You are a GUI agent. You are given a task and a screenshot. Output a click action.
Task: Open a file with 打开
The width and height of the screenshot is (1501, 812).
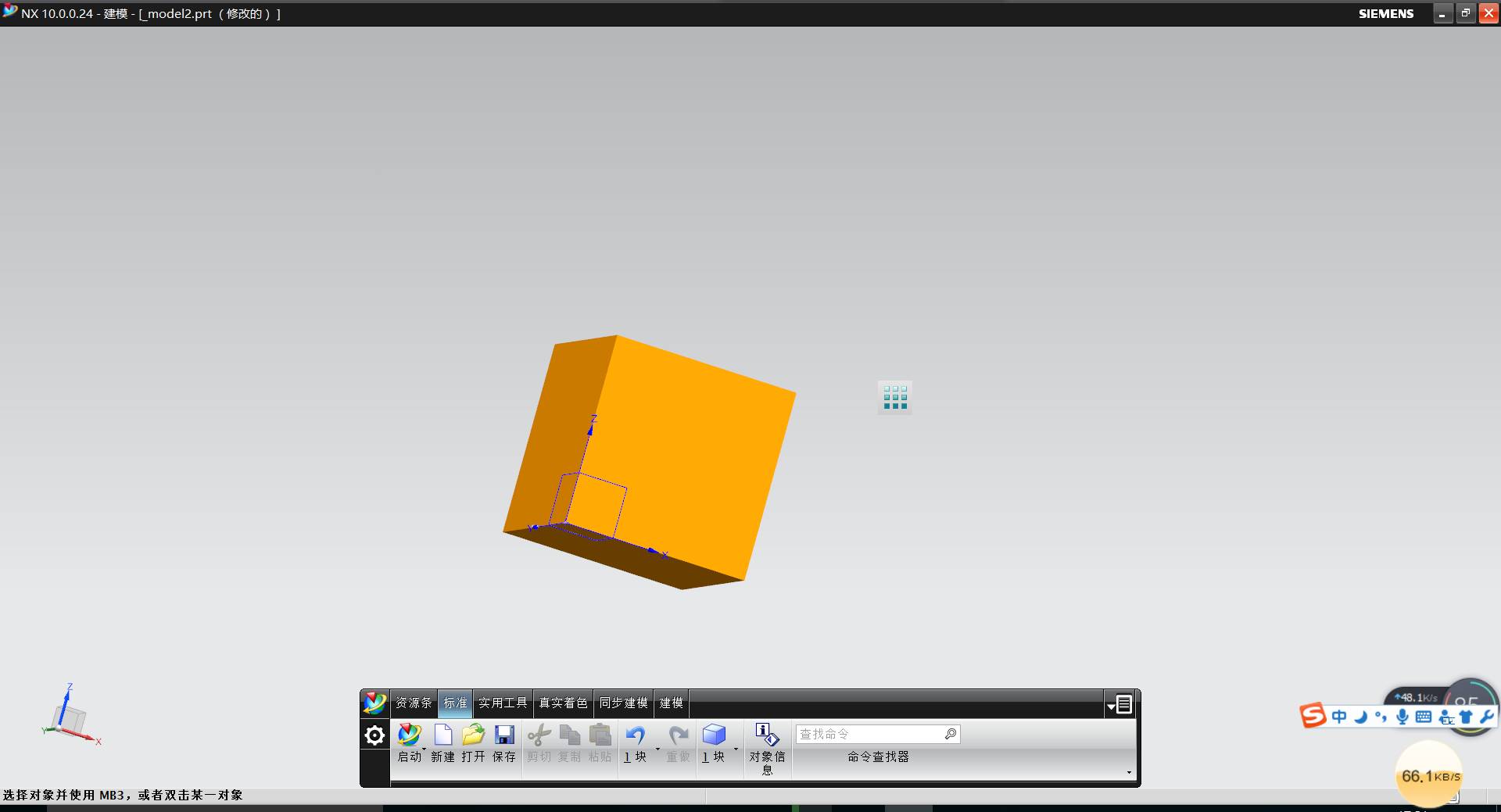point(473,735)
